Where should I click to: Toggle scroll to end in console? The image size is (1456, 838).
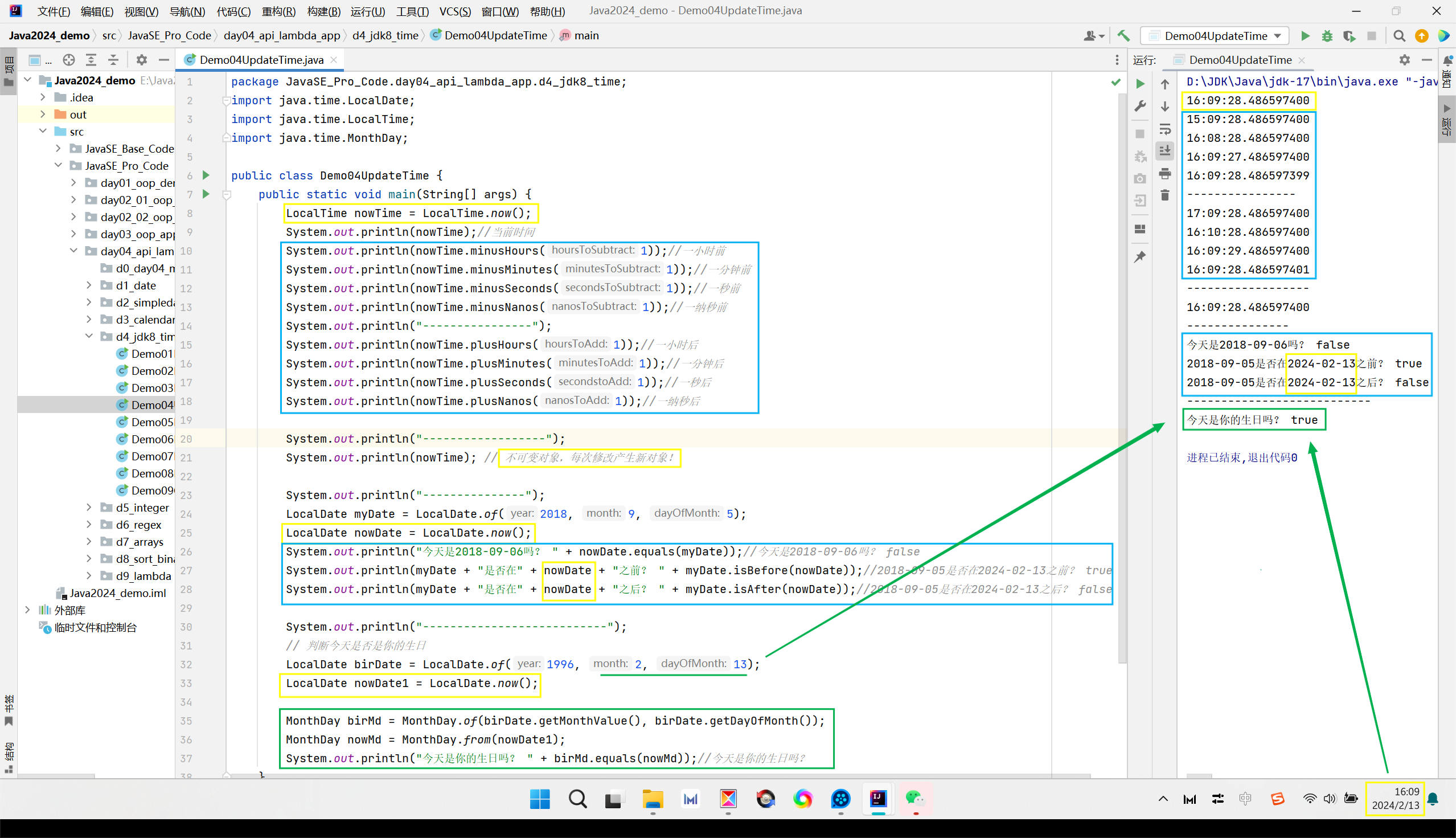point(1165,151)
